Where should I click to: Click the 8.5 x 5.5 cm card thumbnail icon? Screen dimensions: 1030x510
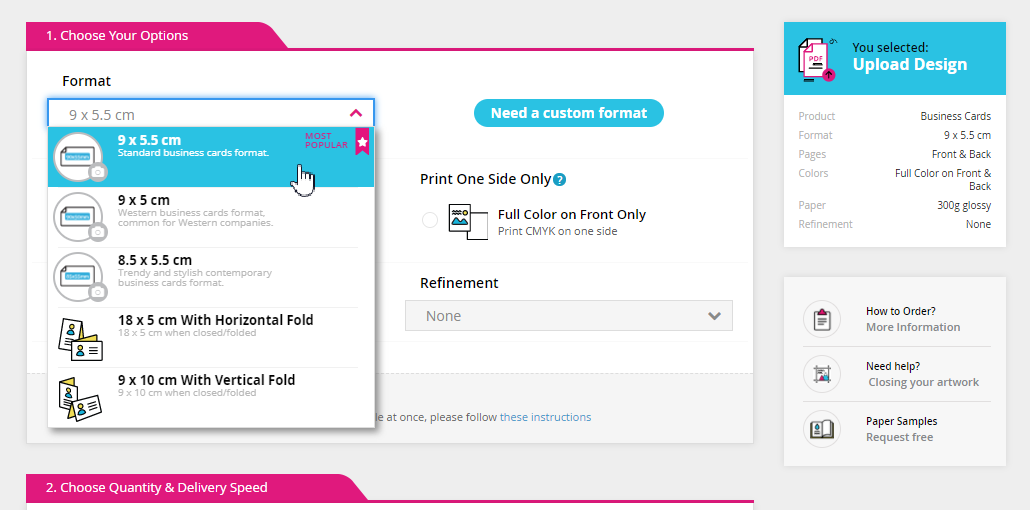click(x=79, y=277)
